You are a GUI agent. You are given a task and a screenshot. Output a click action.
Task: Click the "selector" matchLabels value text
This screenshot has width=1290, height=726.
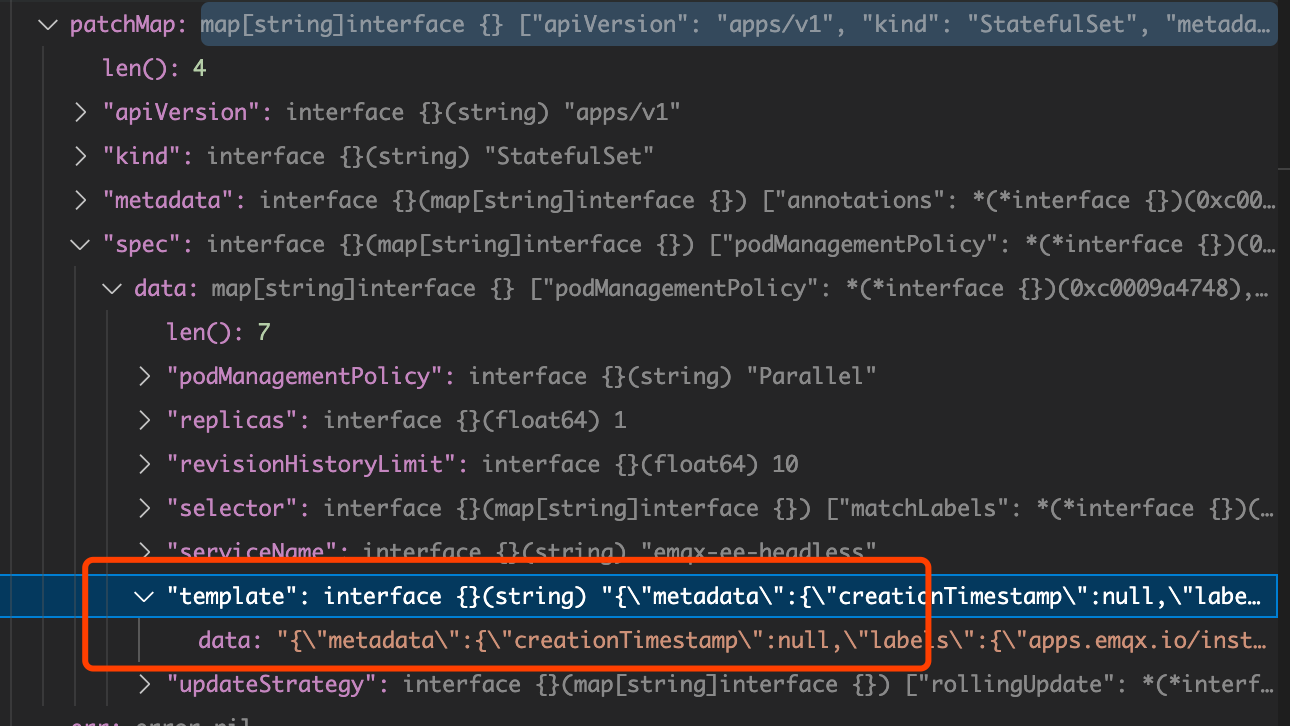point(1049,508)
